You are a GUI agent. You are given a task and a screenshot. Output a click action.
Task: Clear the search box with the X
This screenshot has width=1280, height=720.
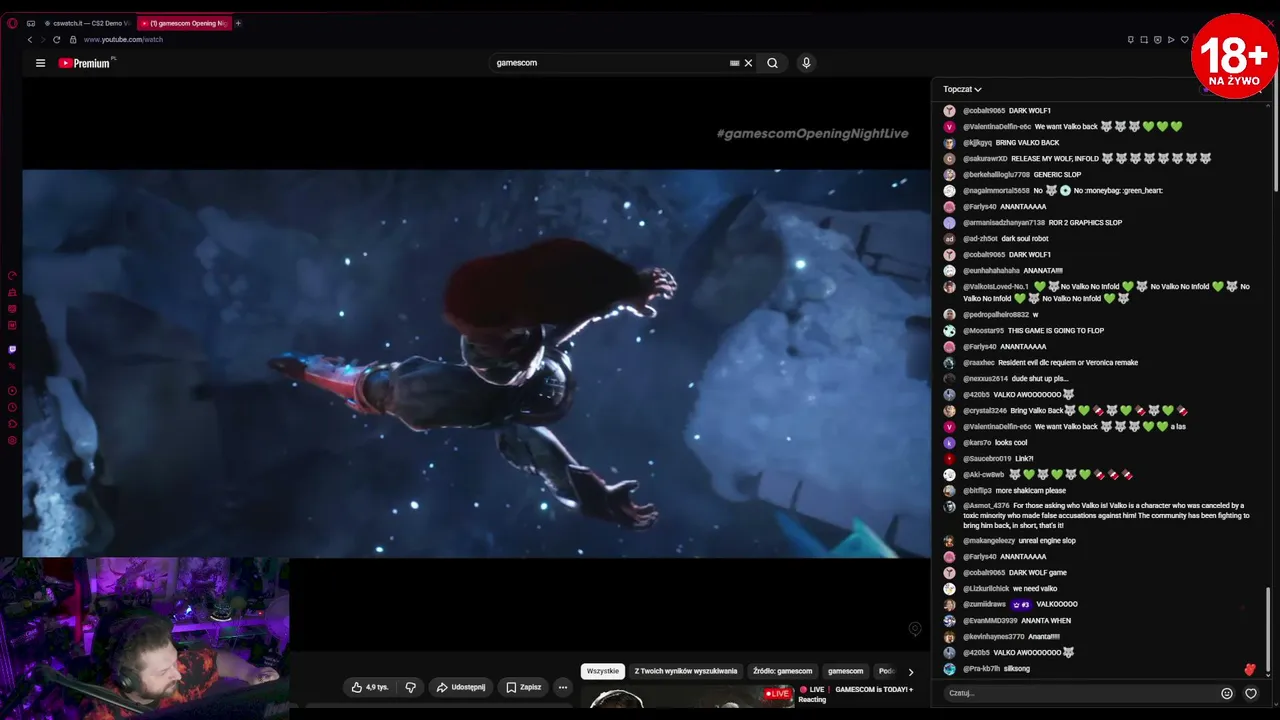(x=748, y=63)
